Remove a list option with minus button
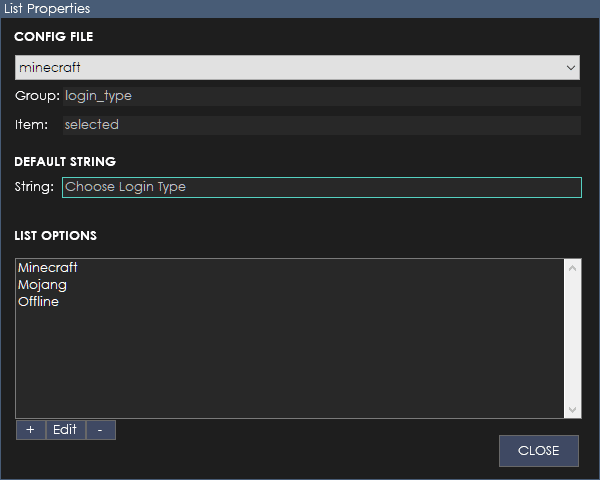The image size is (600, 480). tap(101, 430)
